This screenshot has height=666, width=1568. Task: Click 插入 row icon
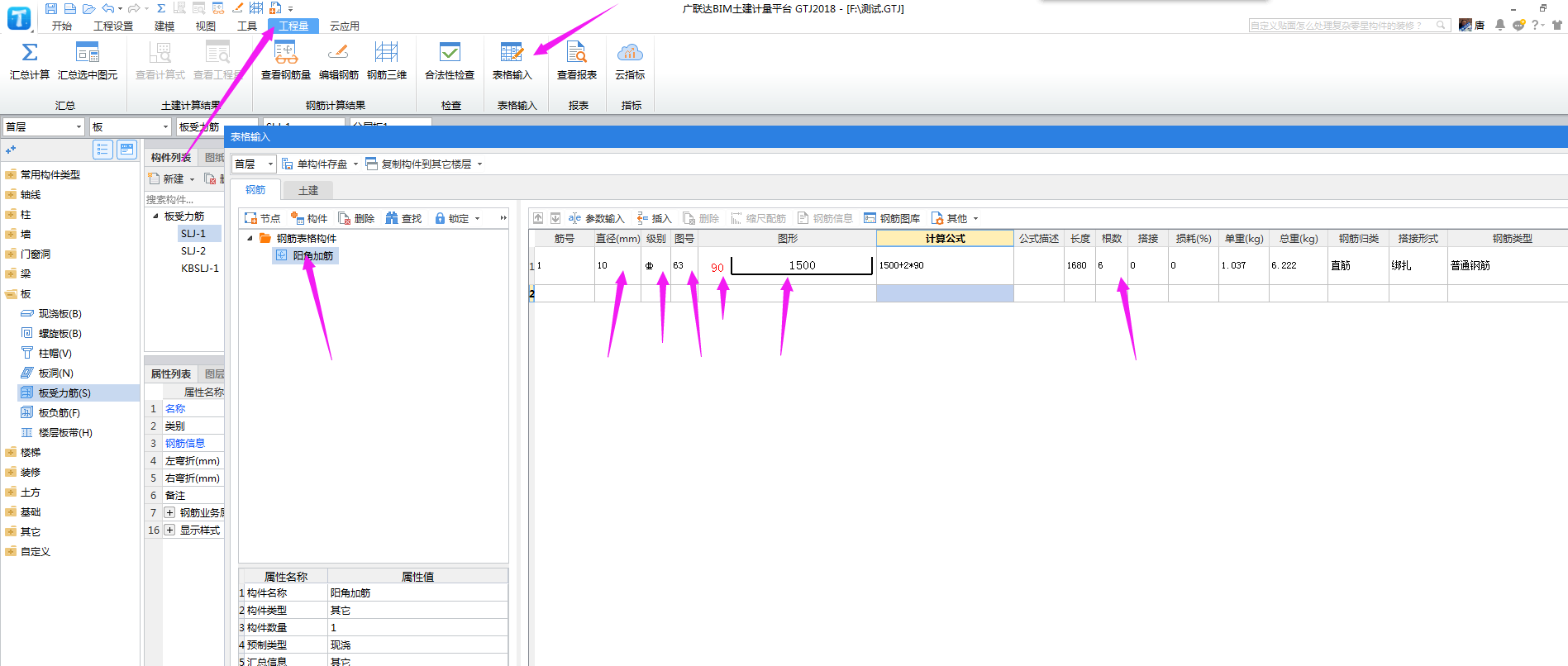tap(642, 218)
